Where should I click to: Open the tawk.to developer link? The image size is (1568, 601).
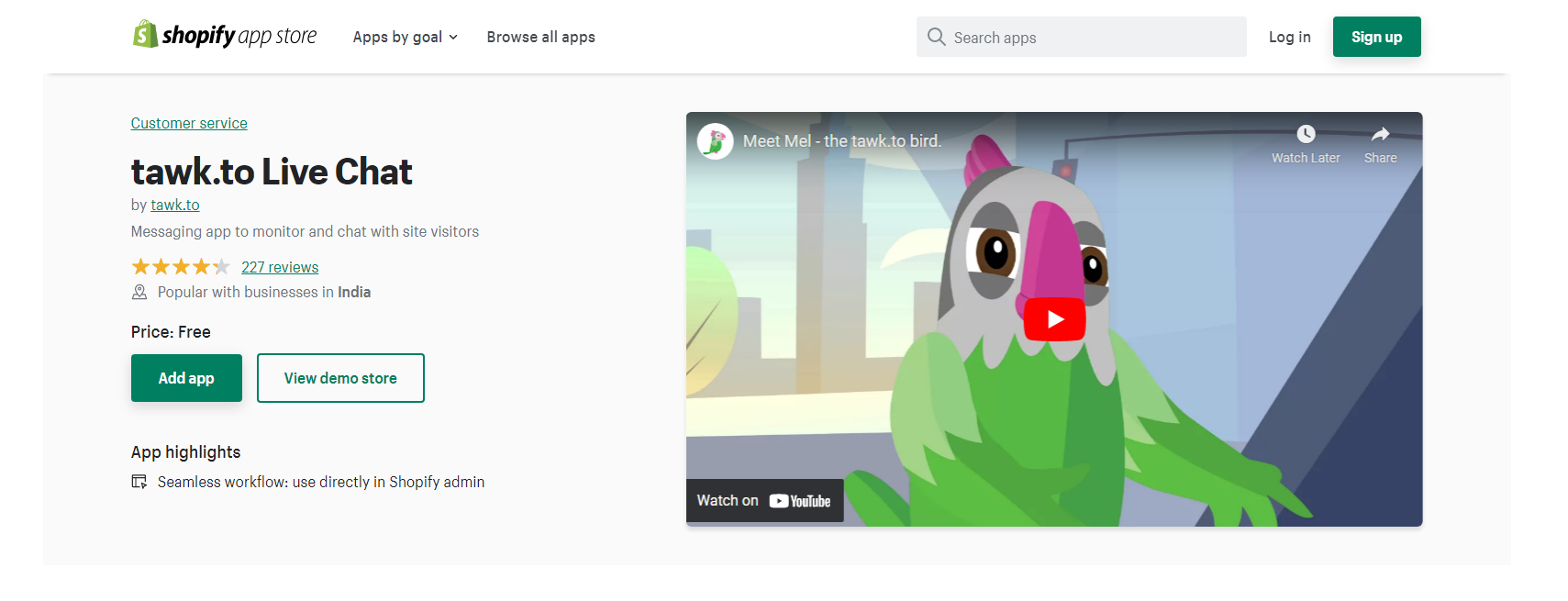(175, 205)
